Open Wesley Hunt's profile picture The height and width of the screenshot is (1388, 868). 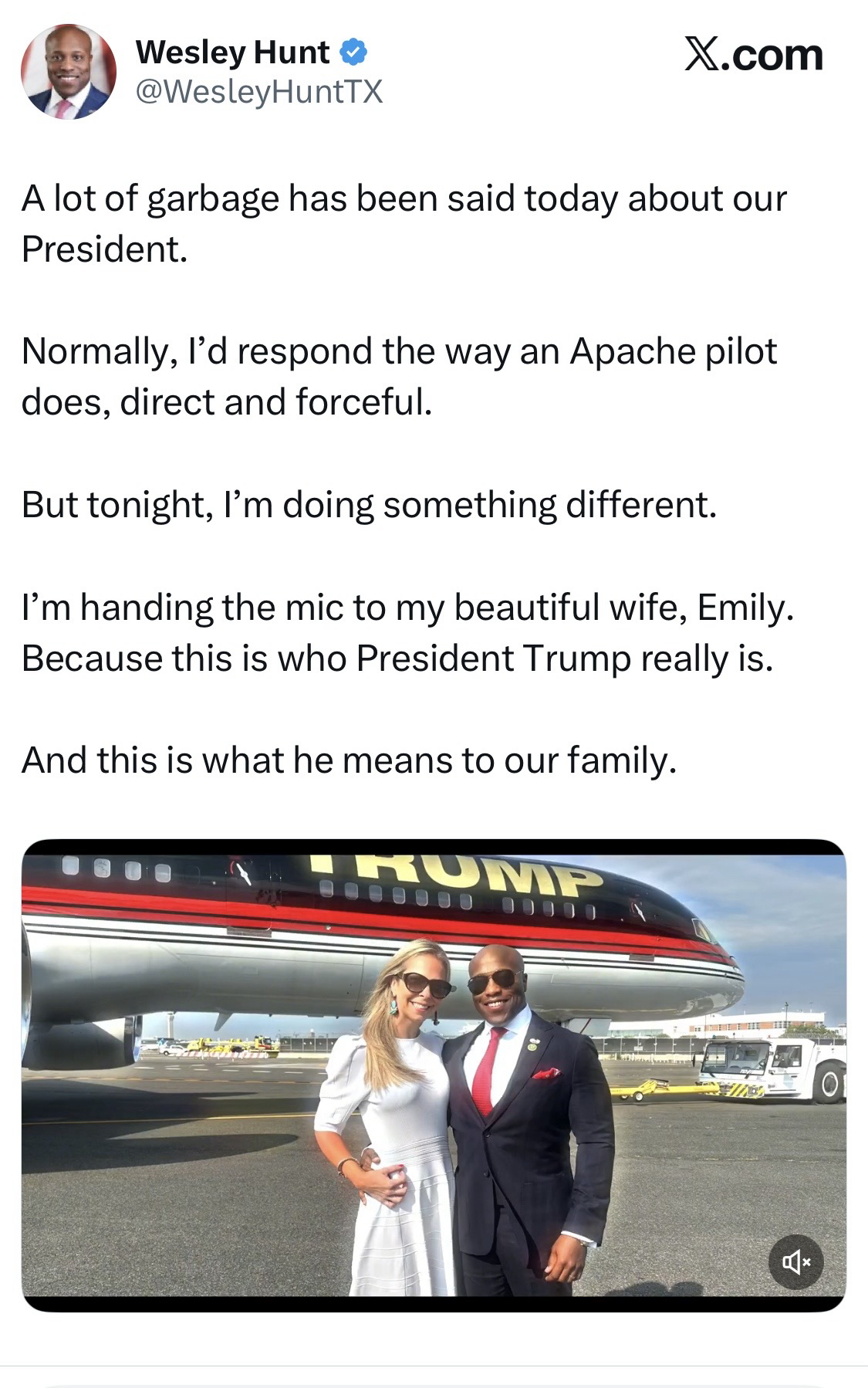coord(68,72)
